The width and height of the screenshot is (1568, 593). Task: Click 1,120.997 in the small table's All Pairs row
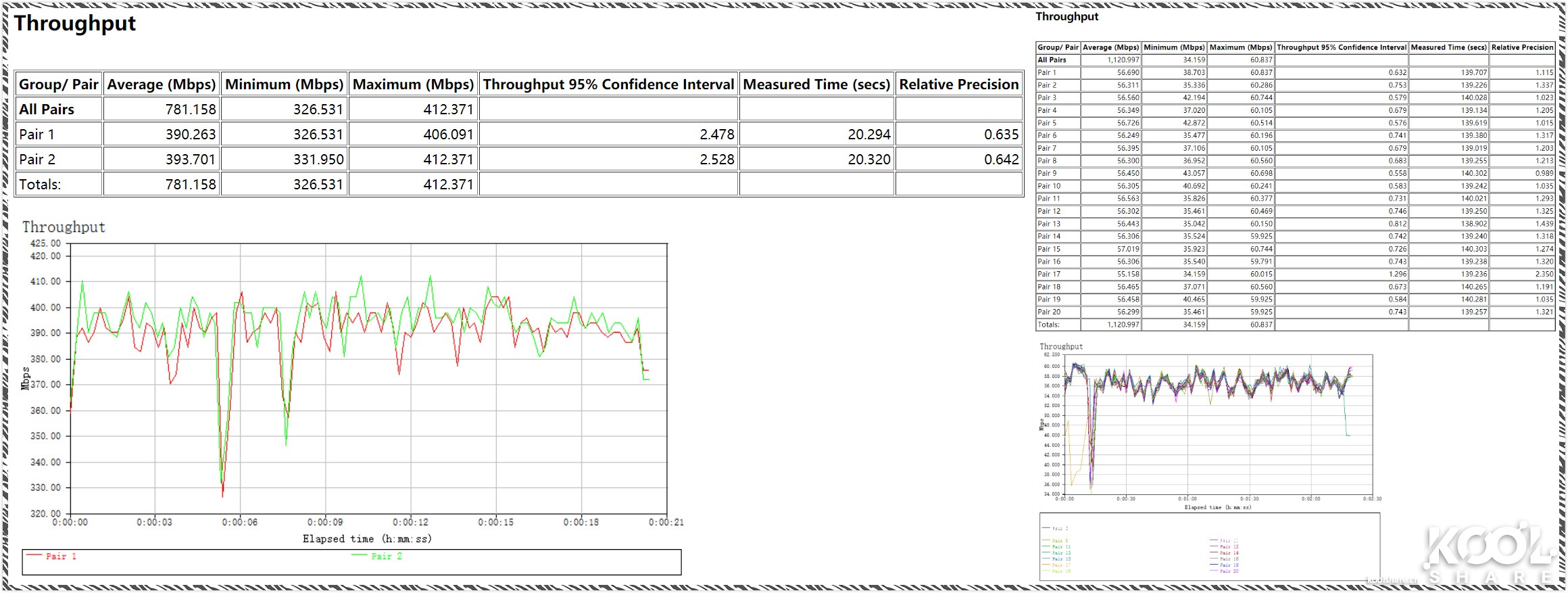(1123, 60)
